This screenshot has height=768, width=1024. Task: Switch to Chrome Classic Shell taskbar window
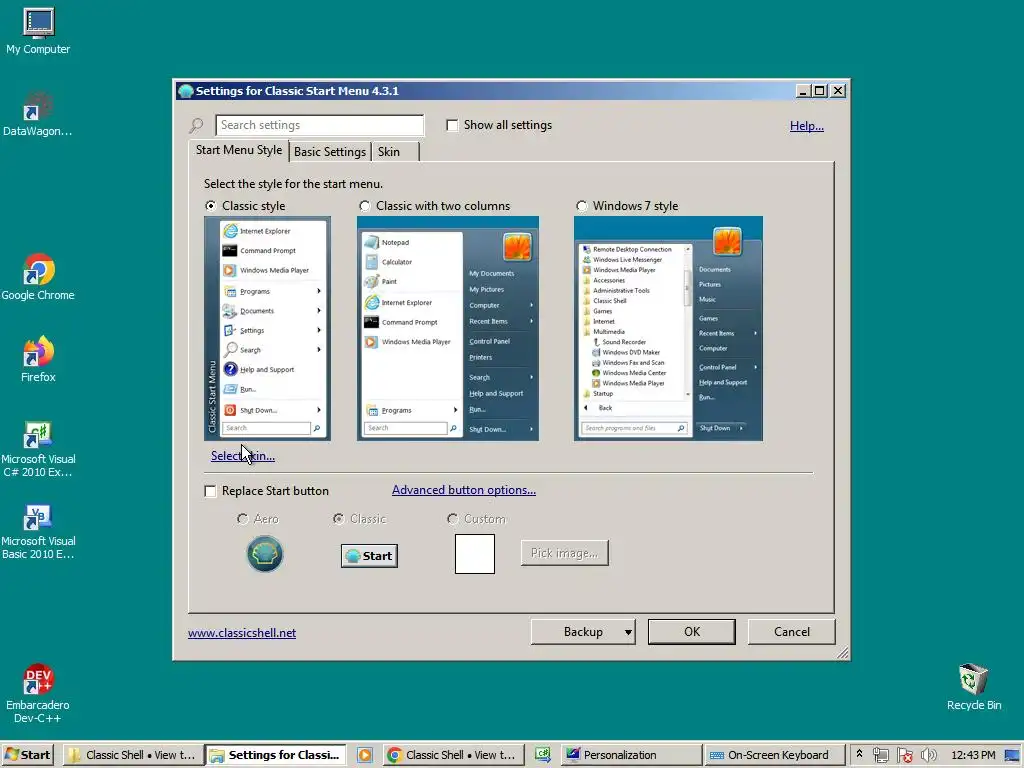pyautogui.click(x=454, y=755)
